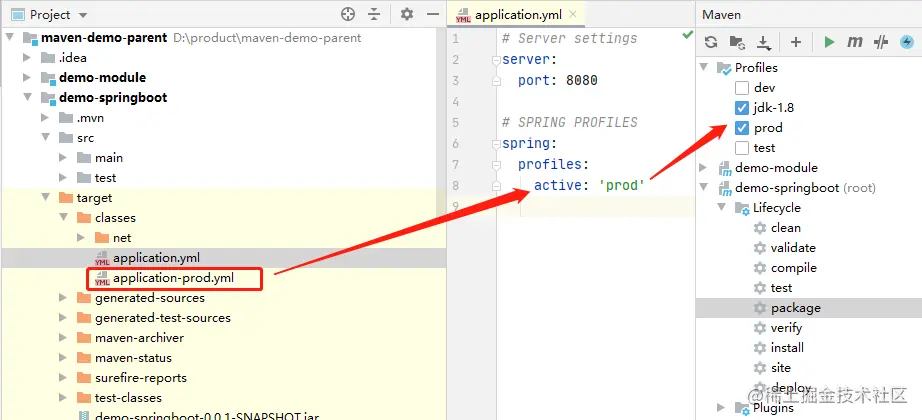Click the fold marker beside 'server:' line
Image resolution: width=922 pixels, height=420 pixels.
(496, 59)
